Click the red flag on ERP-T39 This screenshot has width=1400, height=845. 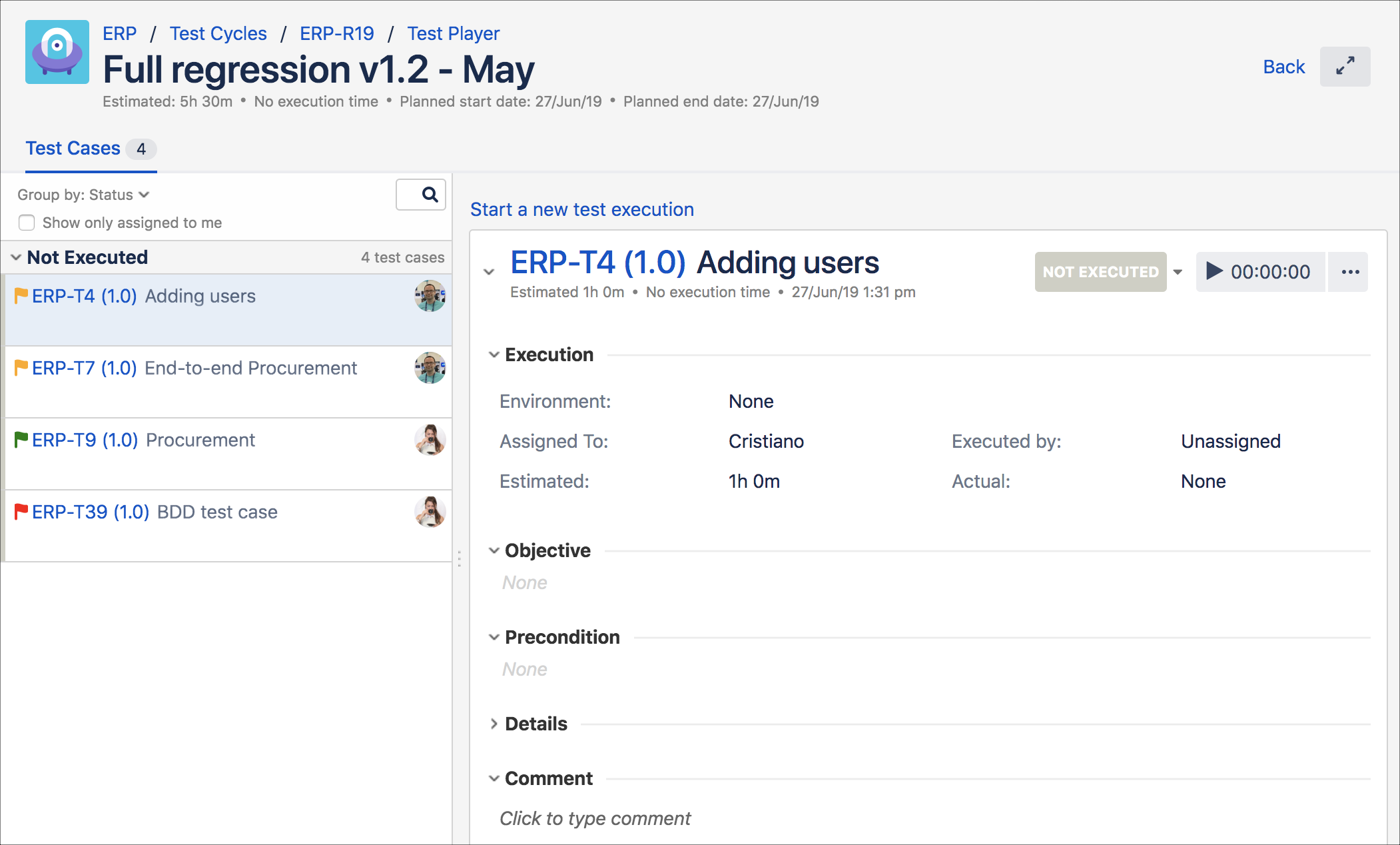point(21,511)
